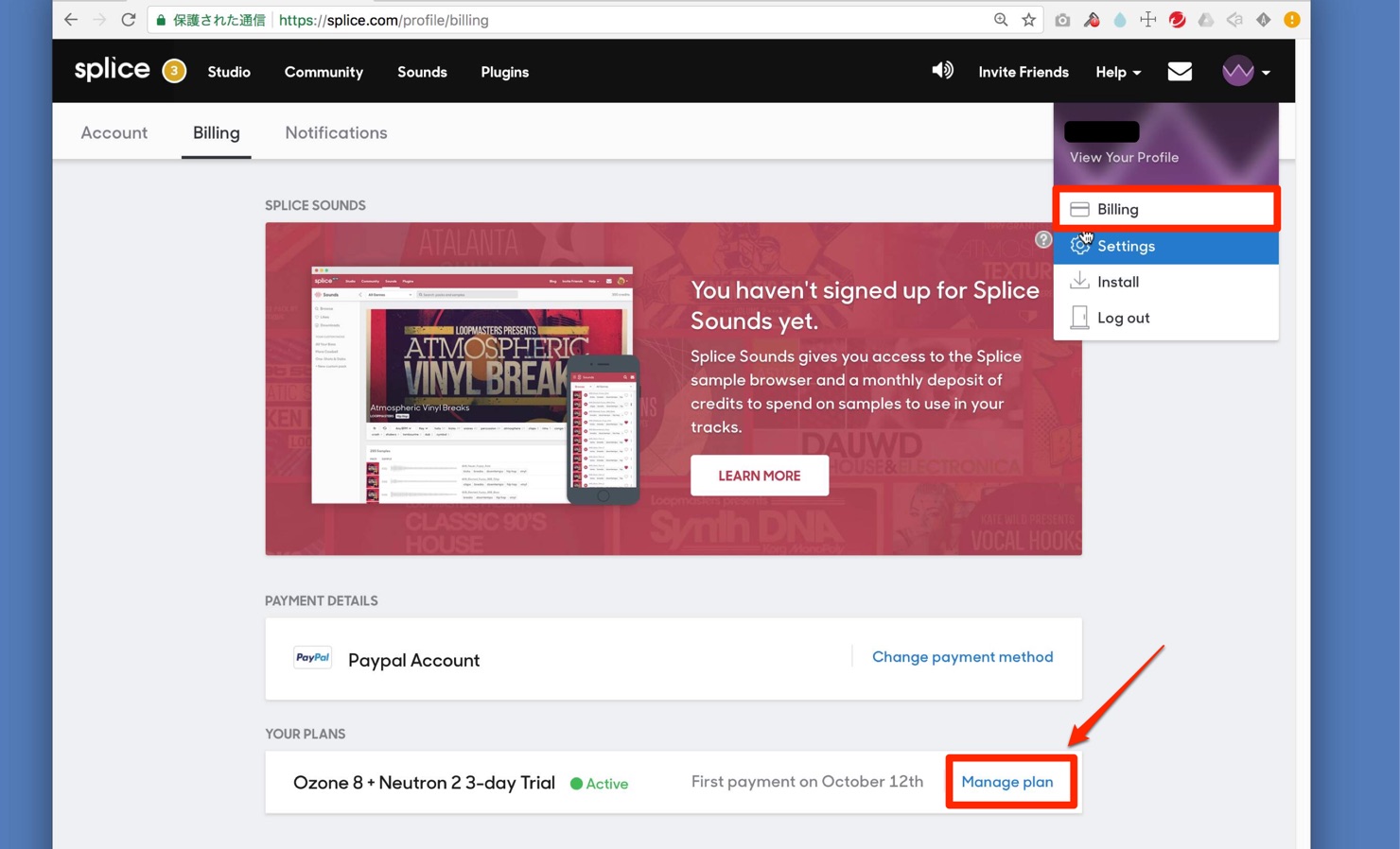Click the blue droplet extension icon

pos(1120,20)
